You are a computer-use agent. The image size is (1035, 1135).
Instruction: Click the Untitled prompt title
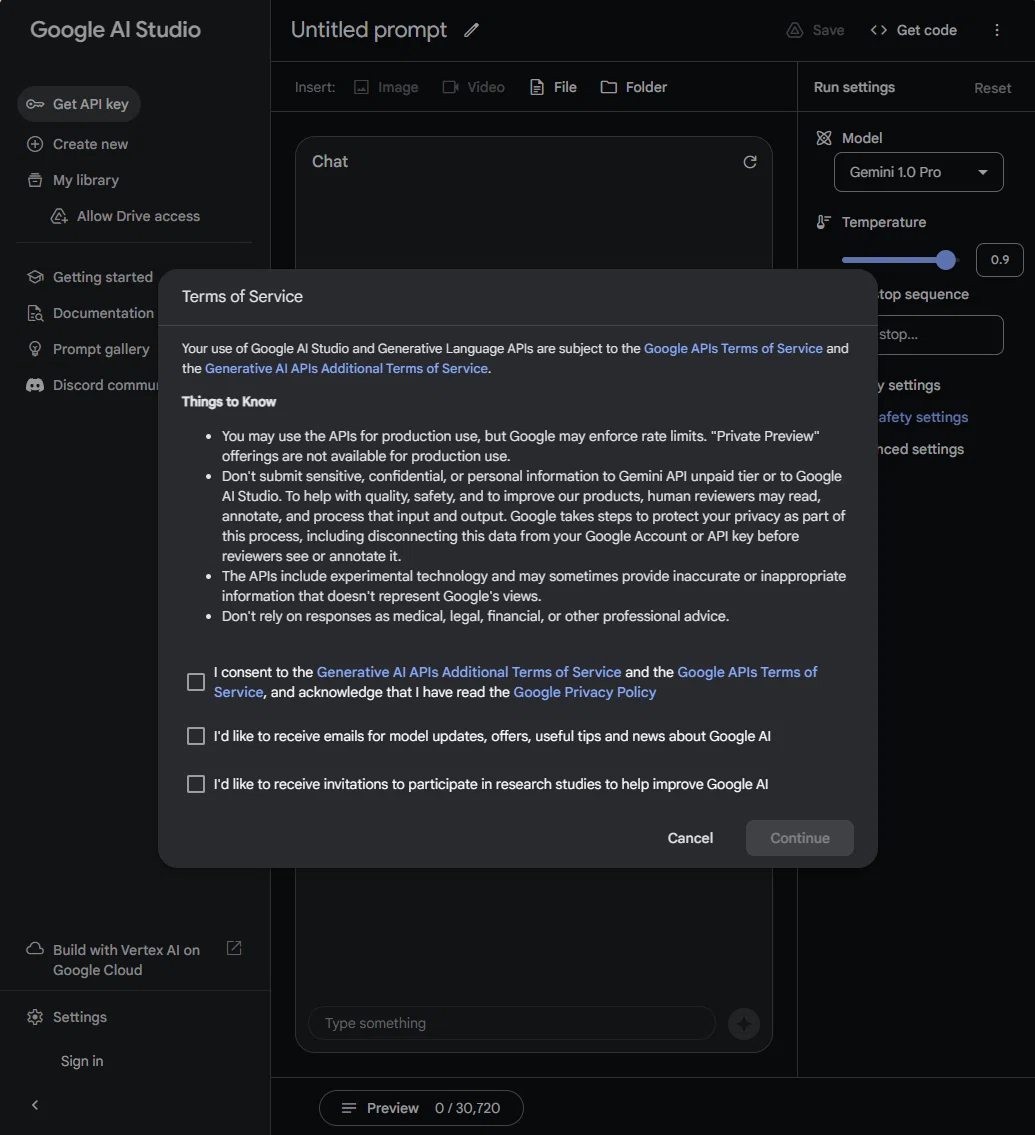368,30
